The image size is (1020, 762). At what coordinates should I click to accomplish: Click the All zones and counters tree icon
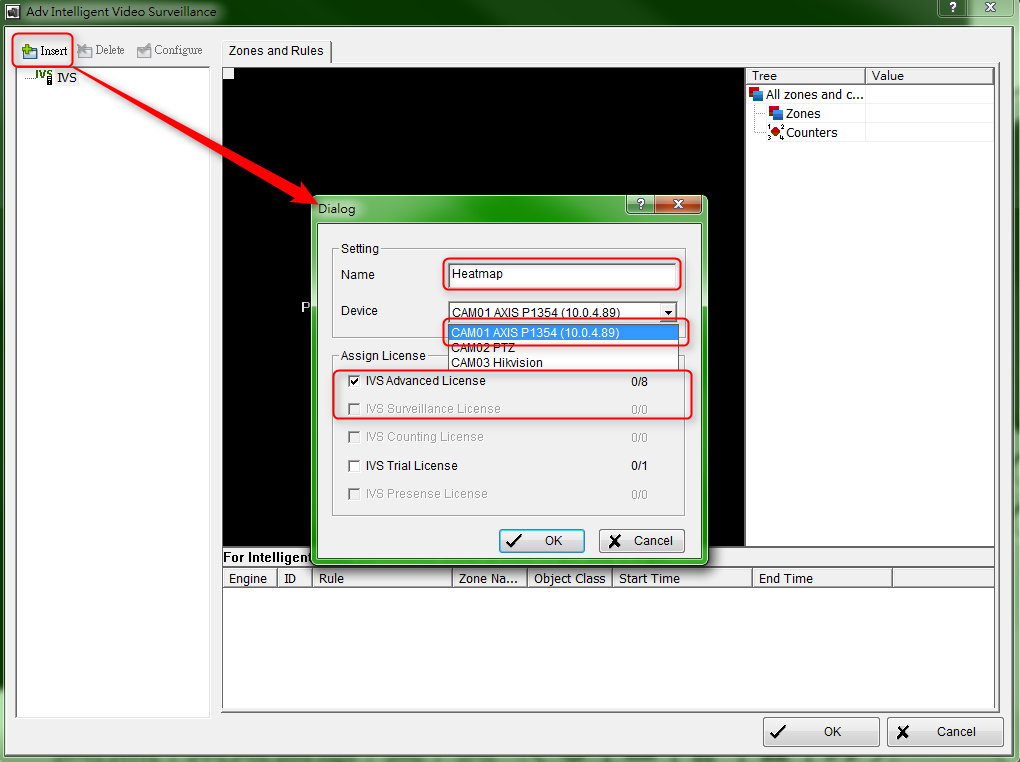pos(756,94)
